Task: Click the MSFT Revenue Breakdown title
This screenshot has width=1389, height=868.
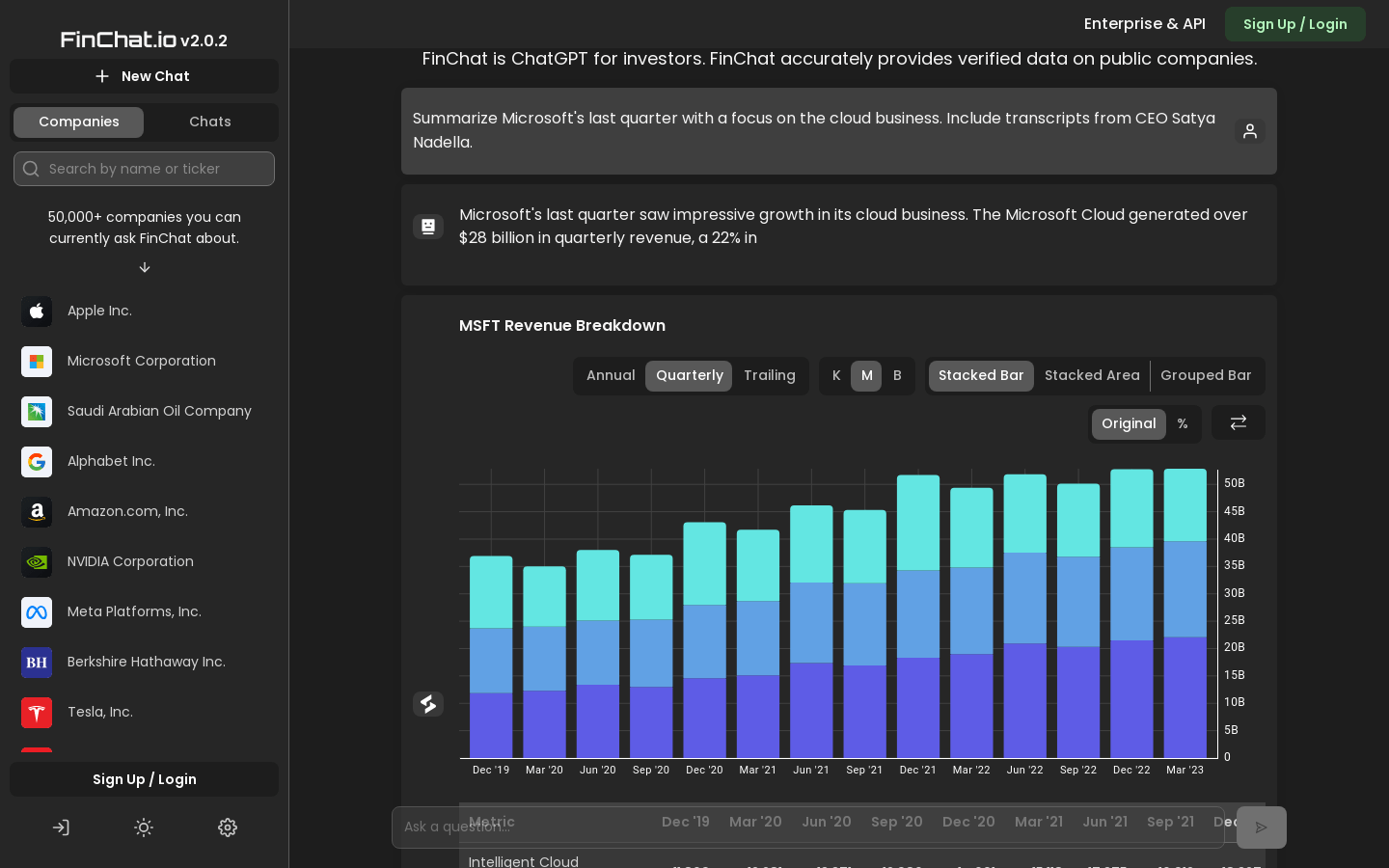Action: [x=562, y=326]
